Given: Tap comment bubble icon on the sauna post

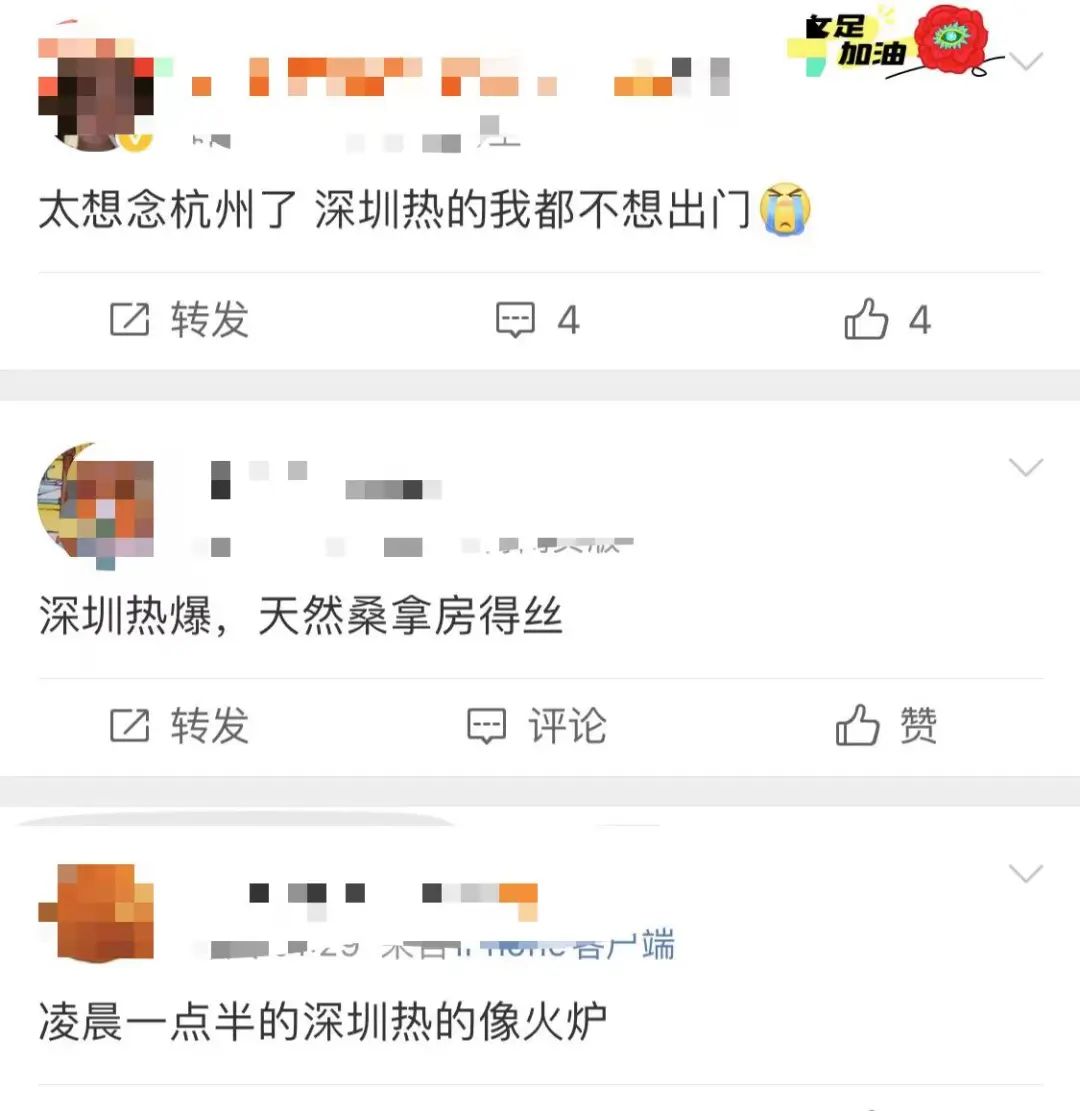Looking at the screenshot, I should 487,726.
